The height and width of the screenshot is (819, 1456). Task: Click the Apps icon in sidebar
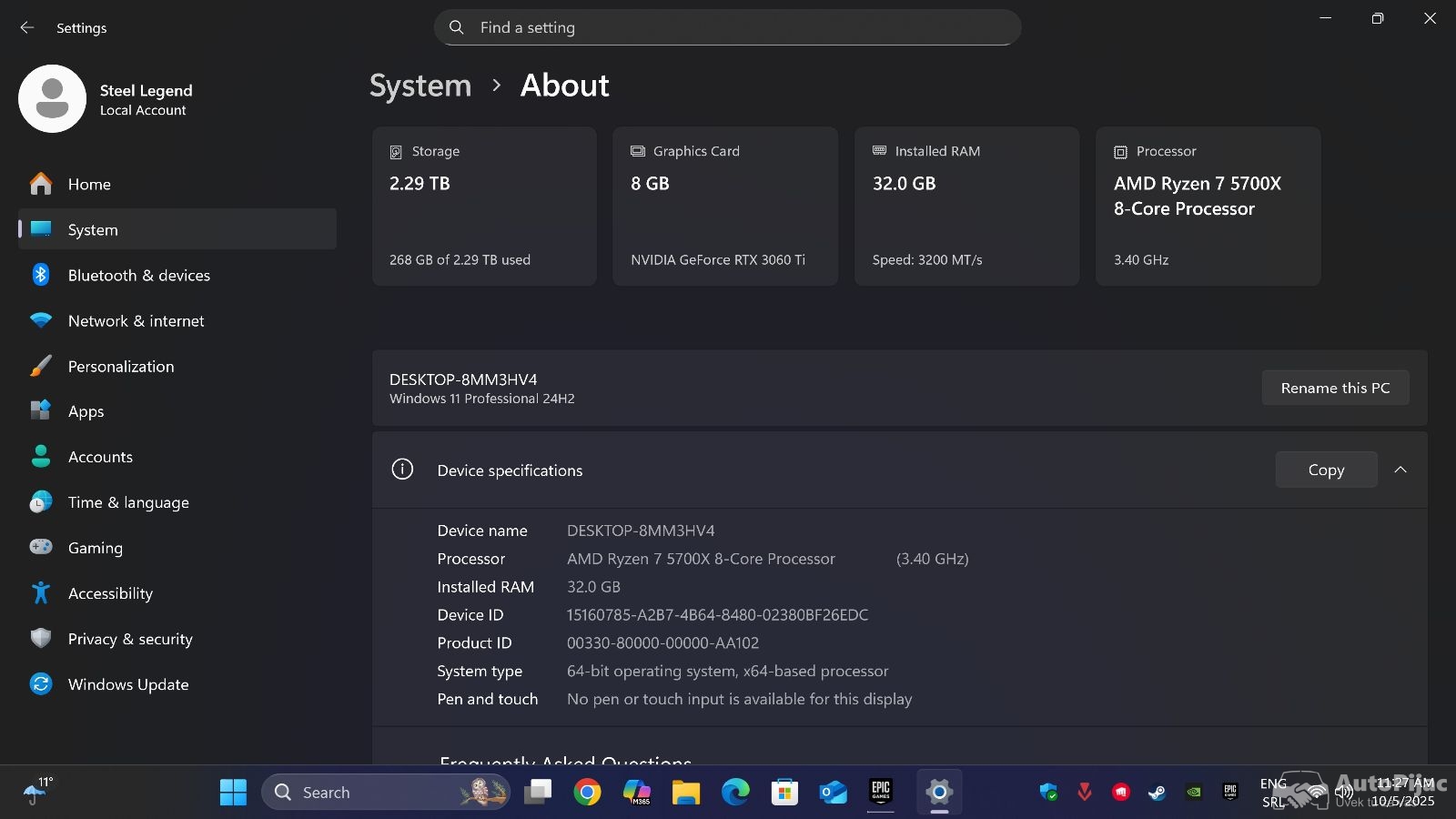coord(41,411)
